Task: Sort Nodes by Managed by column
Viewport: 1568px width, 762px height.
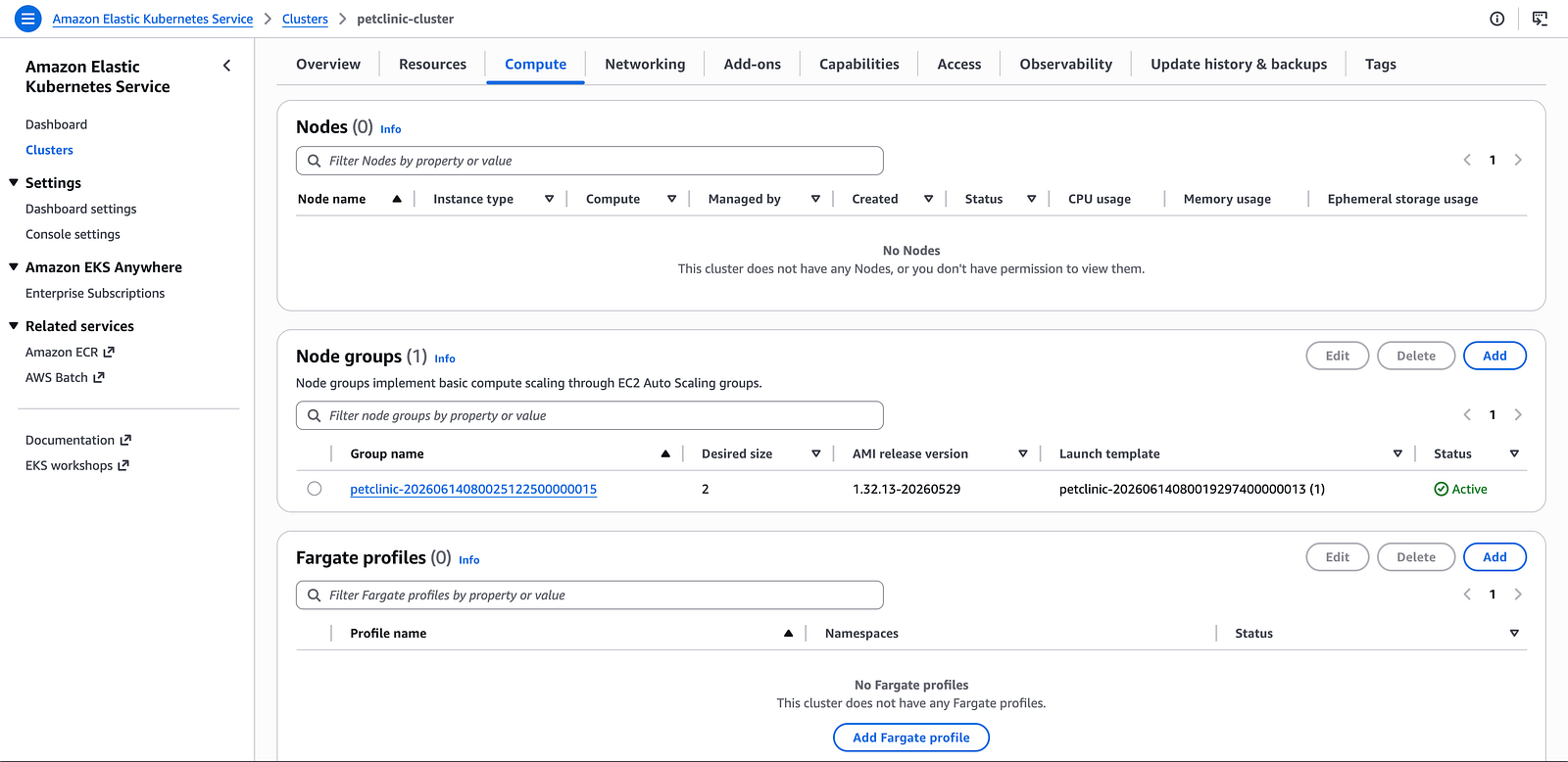Action: coord(815,199)
